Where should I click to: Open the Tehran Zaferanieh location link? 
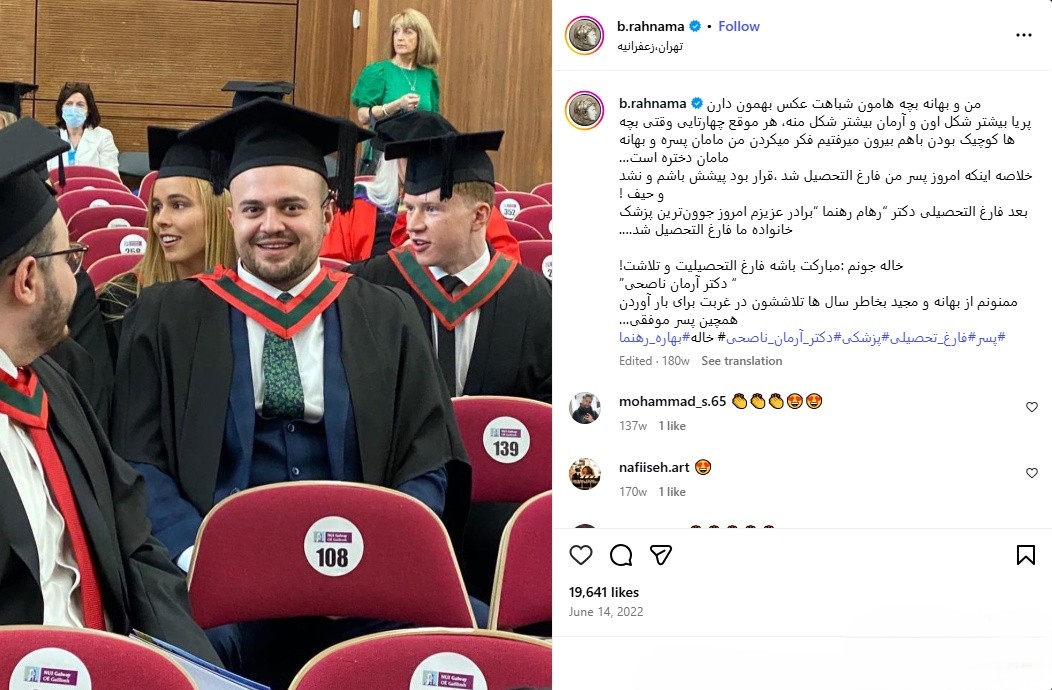(x=649, y=46)
